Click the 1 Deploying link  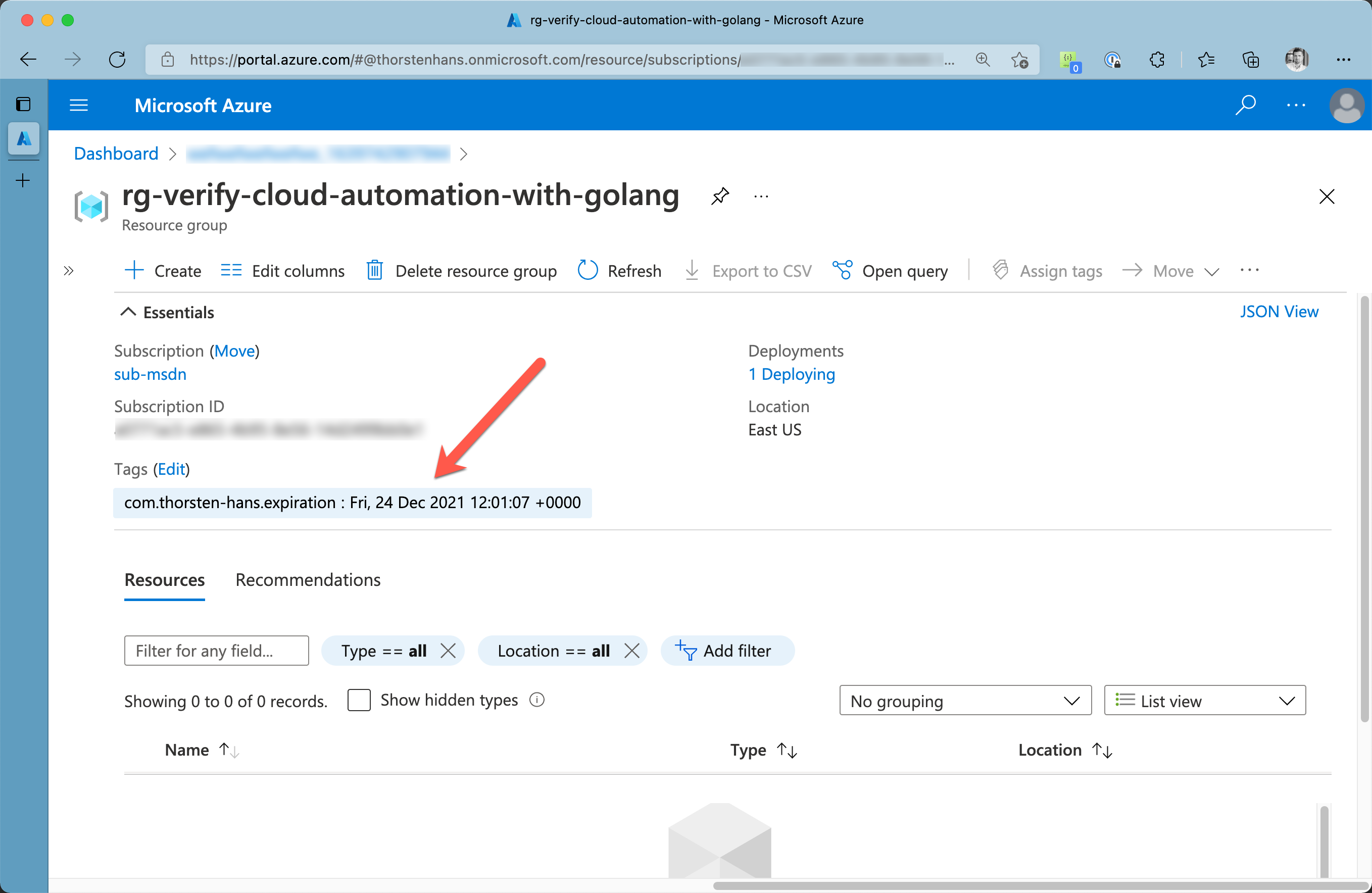point(791,374)
